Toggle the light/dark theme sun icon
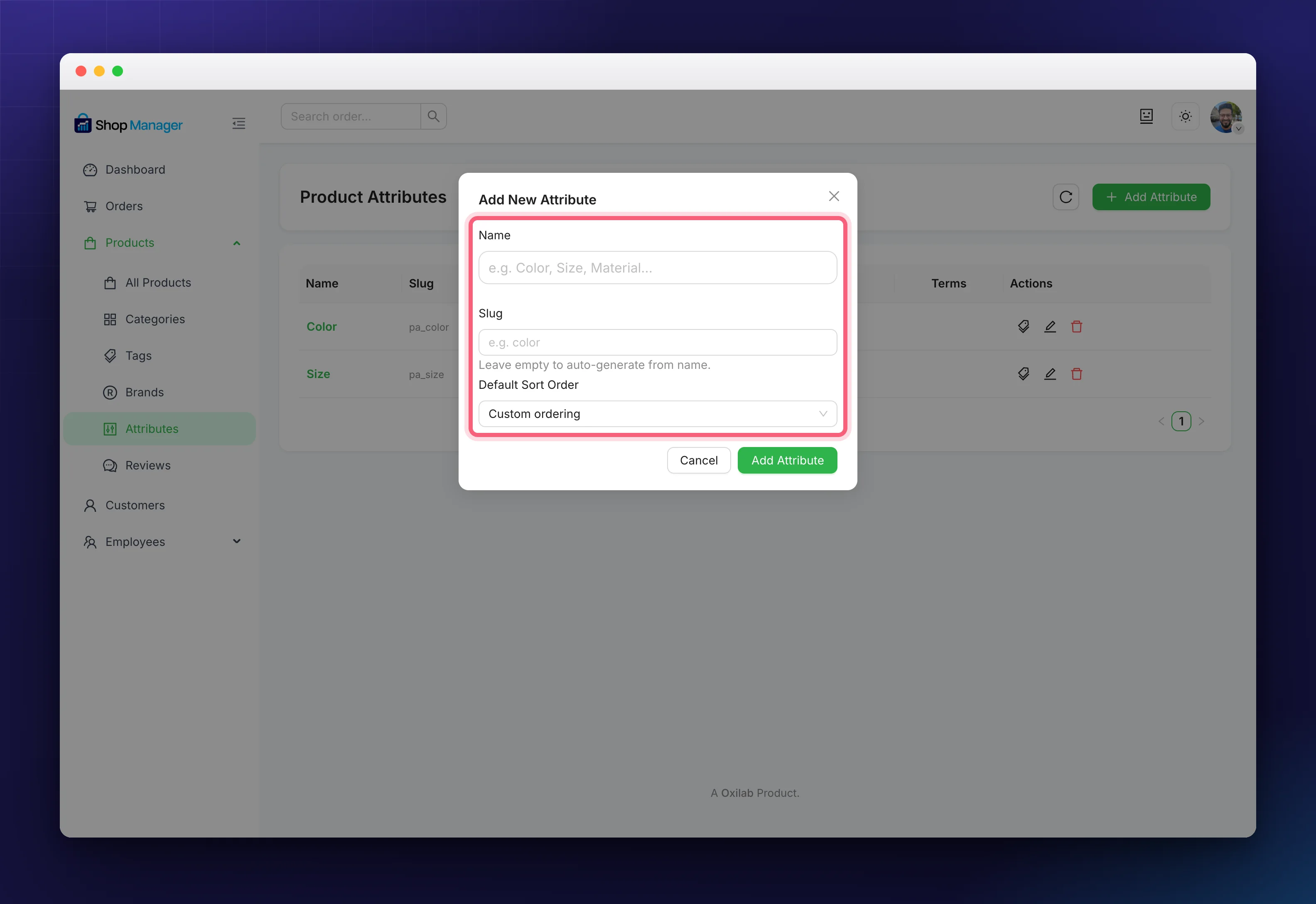This screenshot has height=904, width=1316. [1185, 116]
